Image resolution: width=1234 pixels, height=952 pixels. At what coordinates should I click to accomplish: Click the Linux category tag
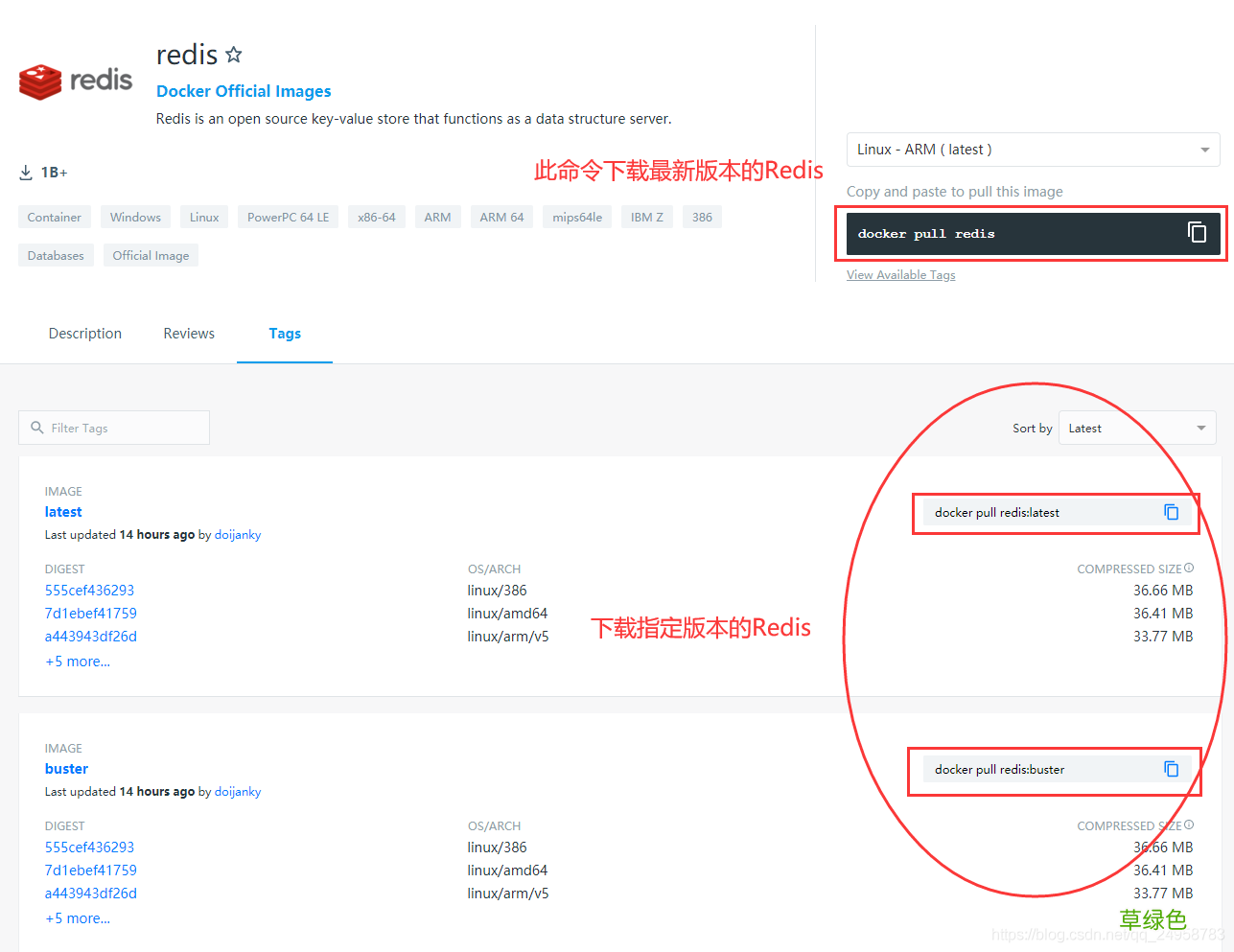(x=204, y=217)
